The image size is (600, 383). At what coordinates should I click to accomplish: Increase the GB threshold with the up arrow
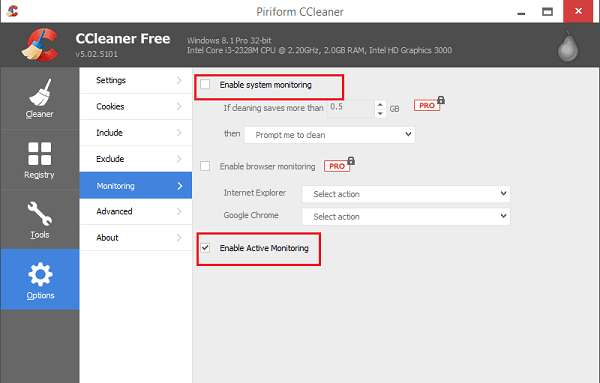[380, 104]
